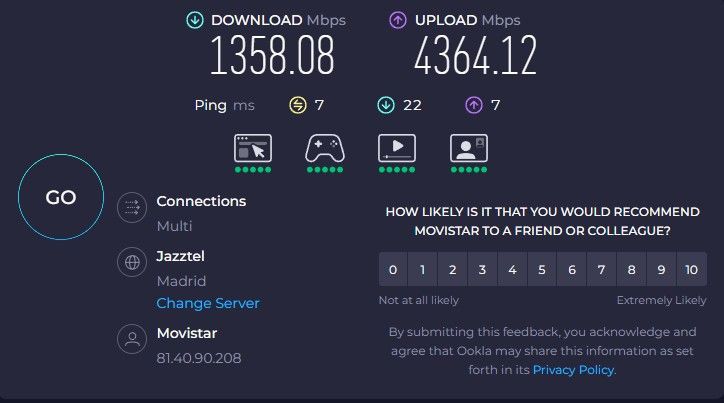
Task: Click the yellow idle ping icon
Action: coord(297,105)
